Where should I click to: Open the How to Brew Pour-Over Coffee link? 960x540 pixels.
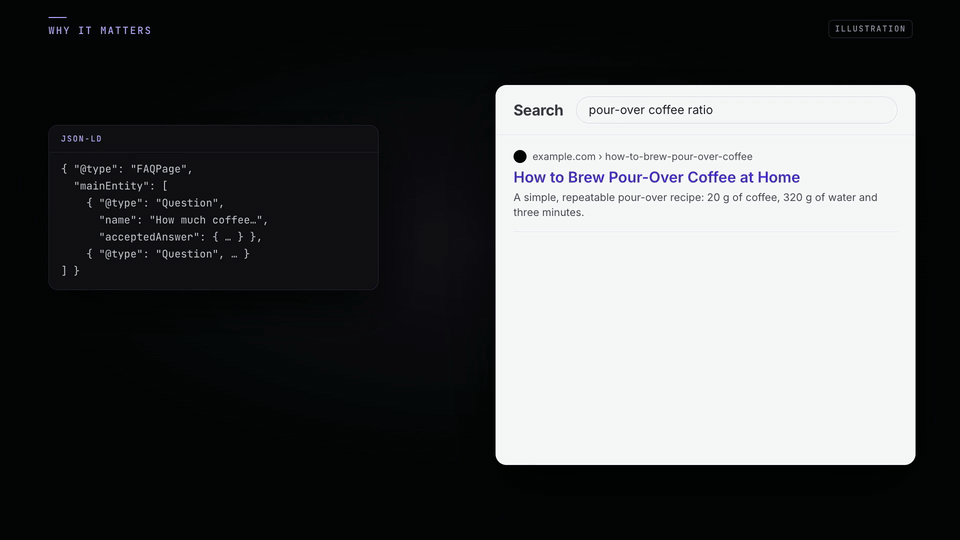pos(656,177)
